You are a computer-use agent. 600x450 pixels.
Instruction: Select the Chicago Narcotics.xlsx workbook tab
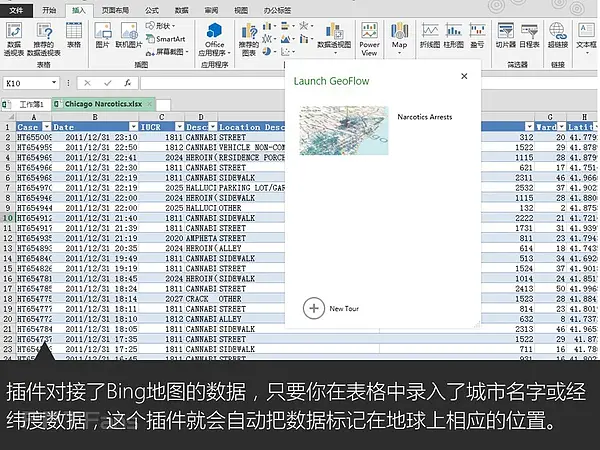coord(102,103)
